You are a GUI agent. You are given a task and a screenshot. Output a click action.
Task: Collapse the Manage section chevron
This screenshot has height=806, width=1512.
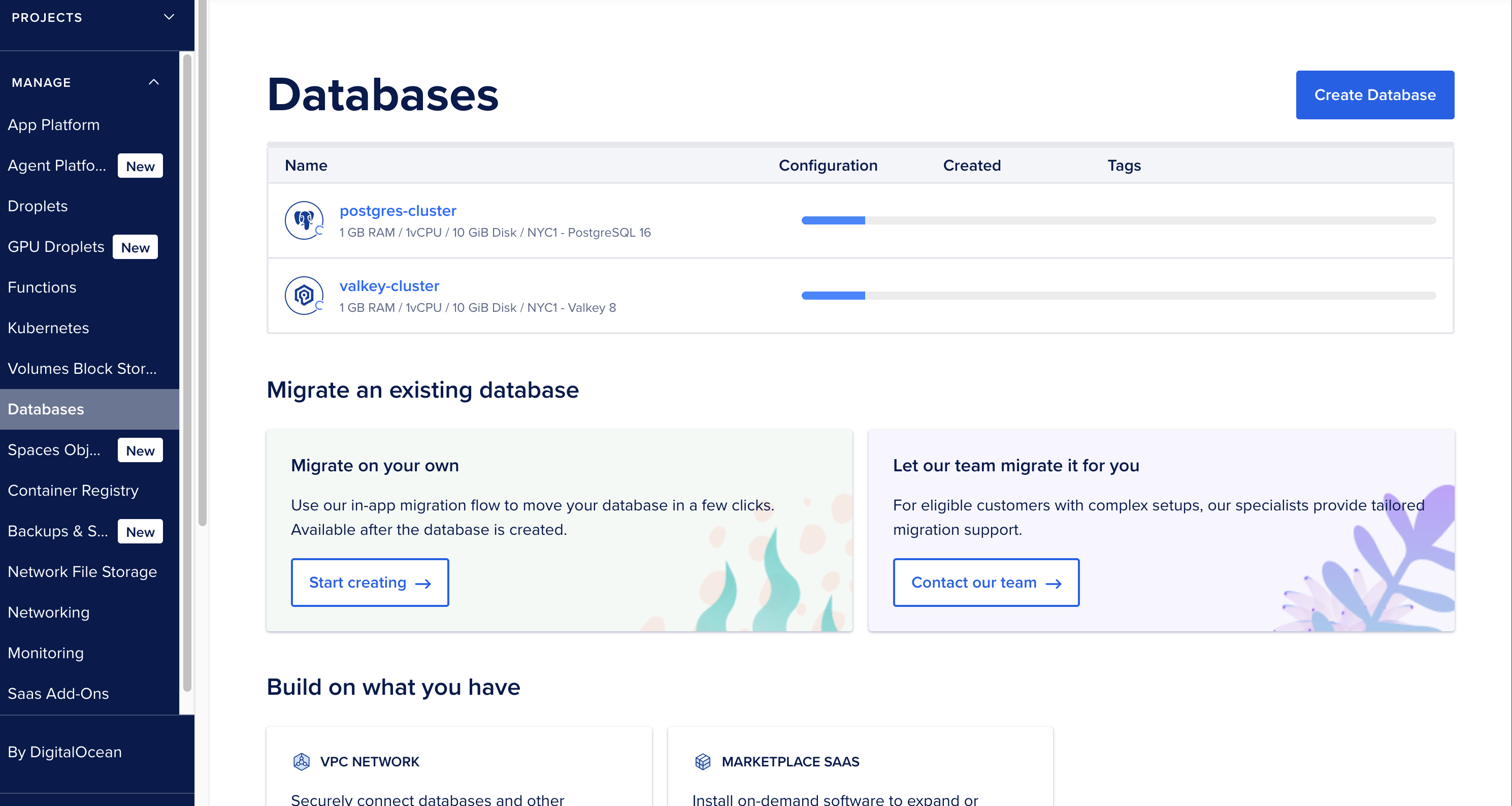point(154,82)
